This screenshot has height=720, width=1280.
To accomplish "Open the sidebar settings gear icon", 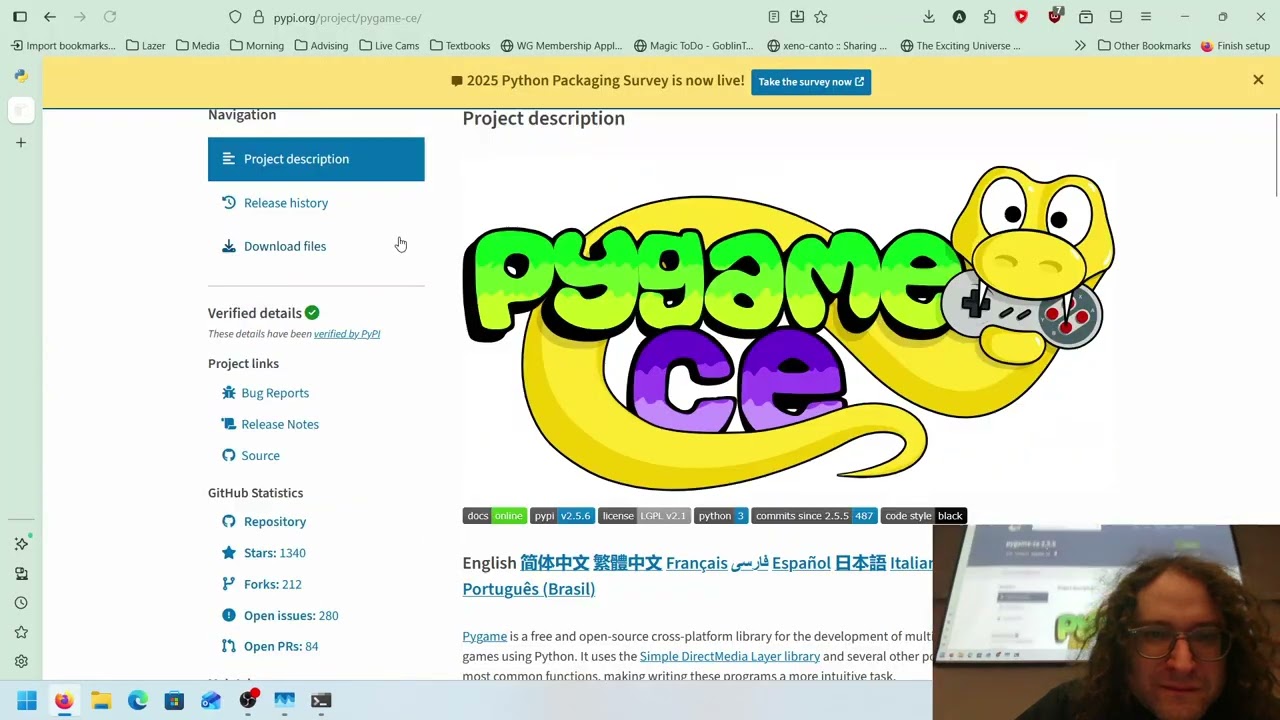I will 21,661.
